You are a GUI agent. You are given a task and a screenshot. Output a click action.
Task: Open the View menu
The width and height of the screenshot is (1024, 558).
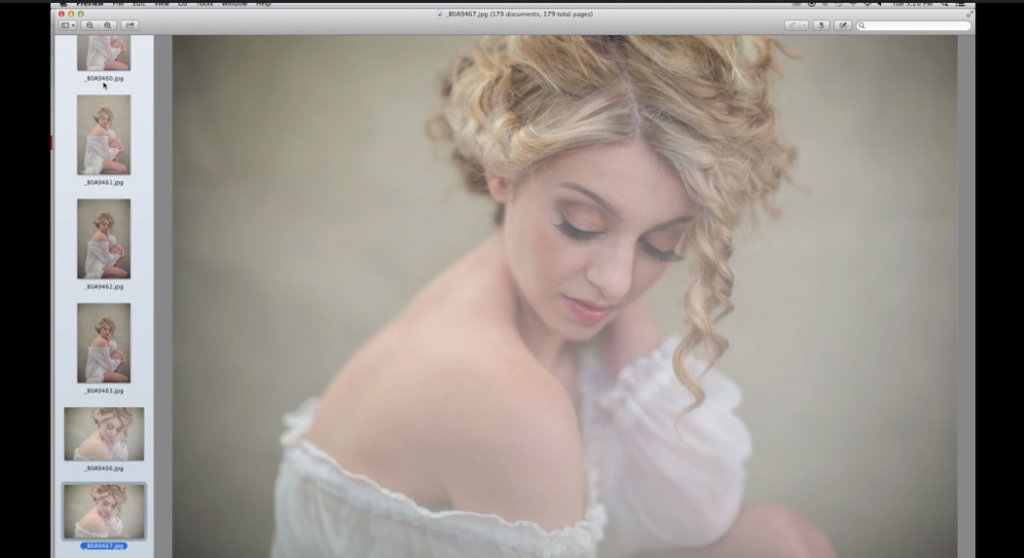point(161,3)
